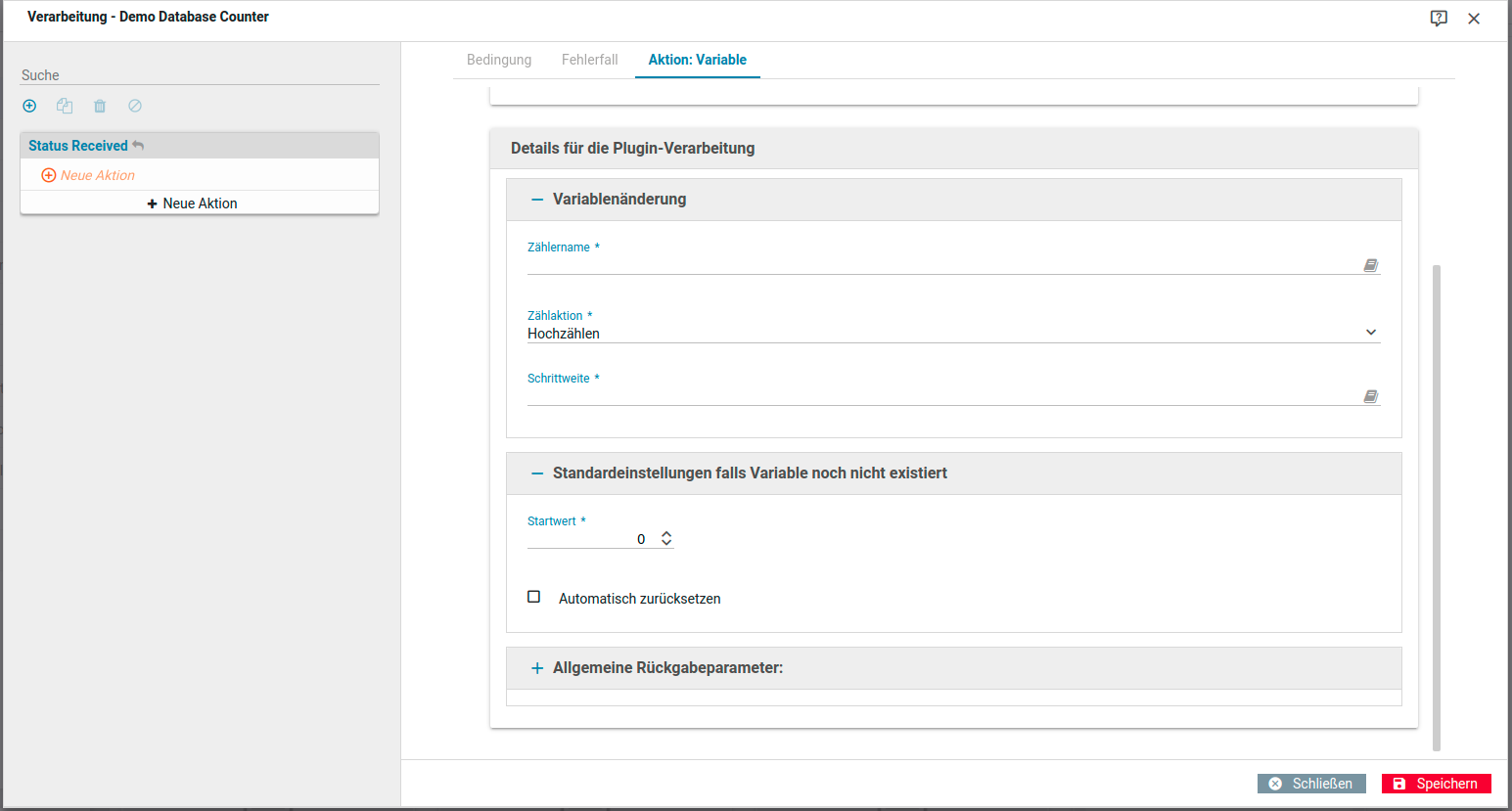Viewport: 1512px width, 811px height.
Task: Click the help icon in dialog header
Action: [1438, 18]
